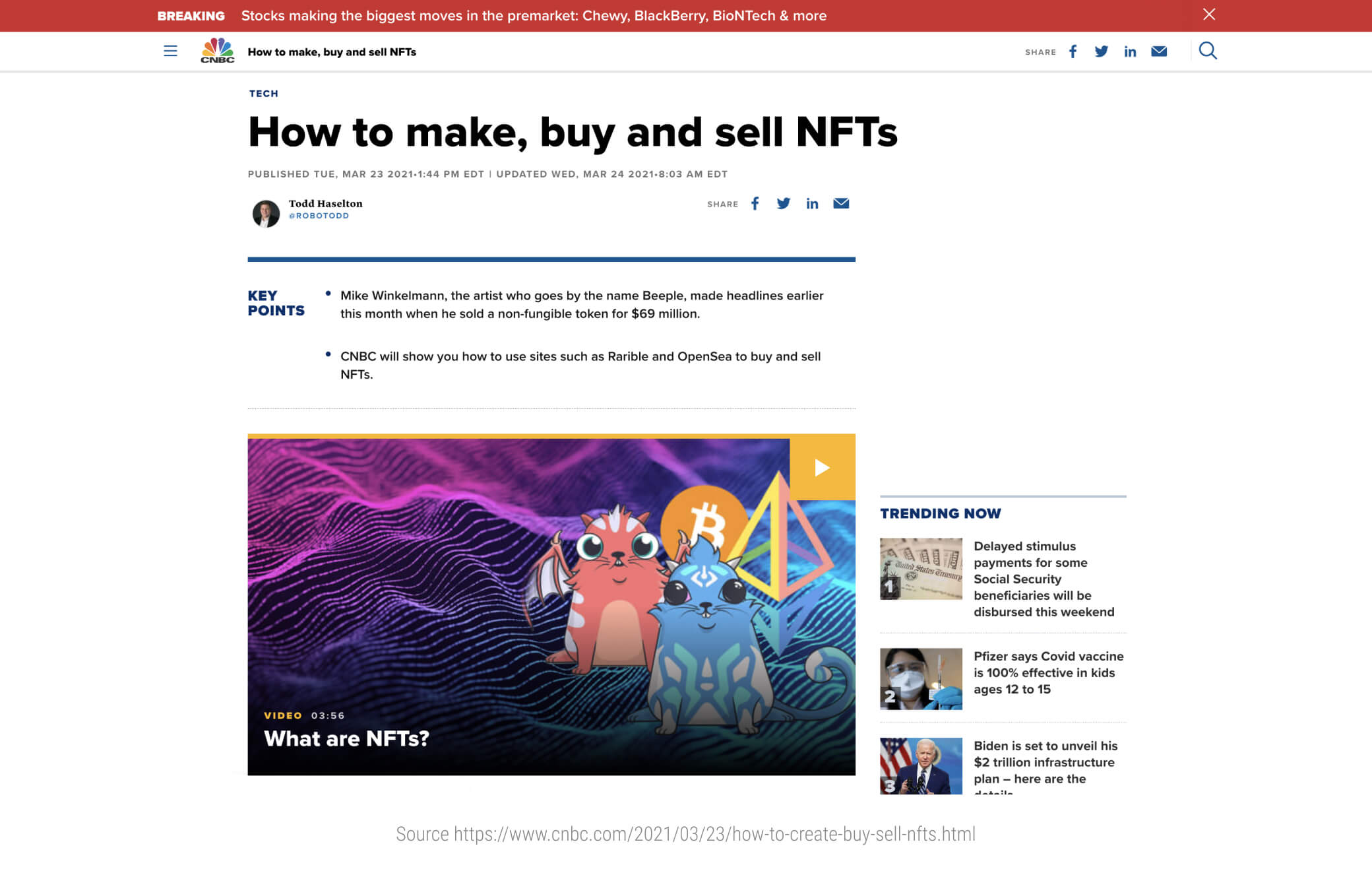Share article by email below byline
1372x875 pixels.
click(x=841, y=203)
